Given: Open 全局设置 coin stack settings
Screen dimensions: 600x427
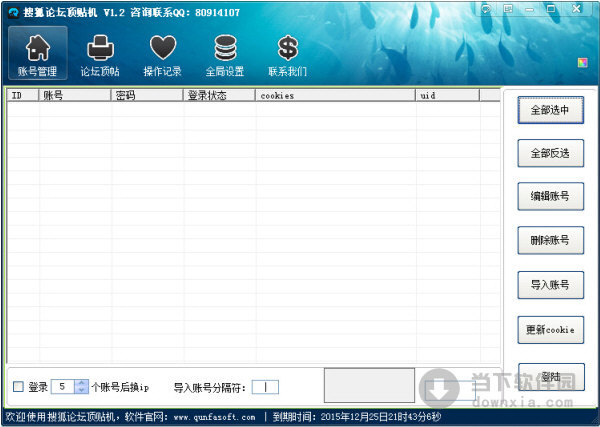Looking at the screenshot, I should pyautogui.click(x=225, y=56).
